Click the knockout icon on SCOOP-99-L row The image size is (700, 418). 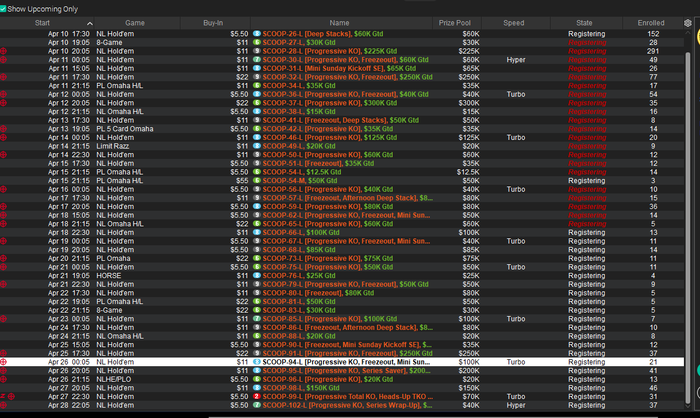(x=11, y=397)
